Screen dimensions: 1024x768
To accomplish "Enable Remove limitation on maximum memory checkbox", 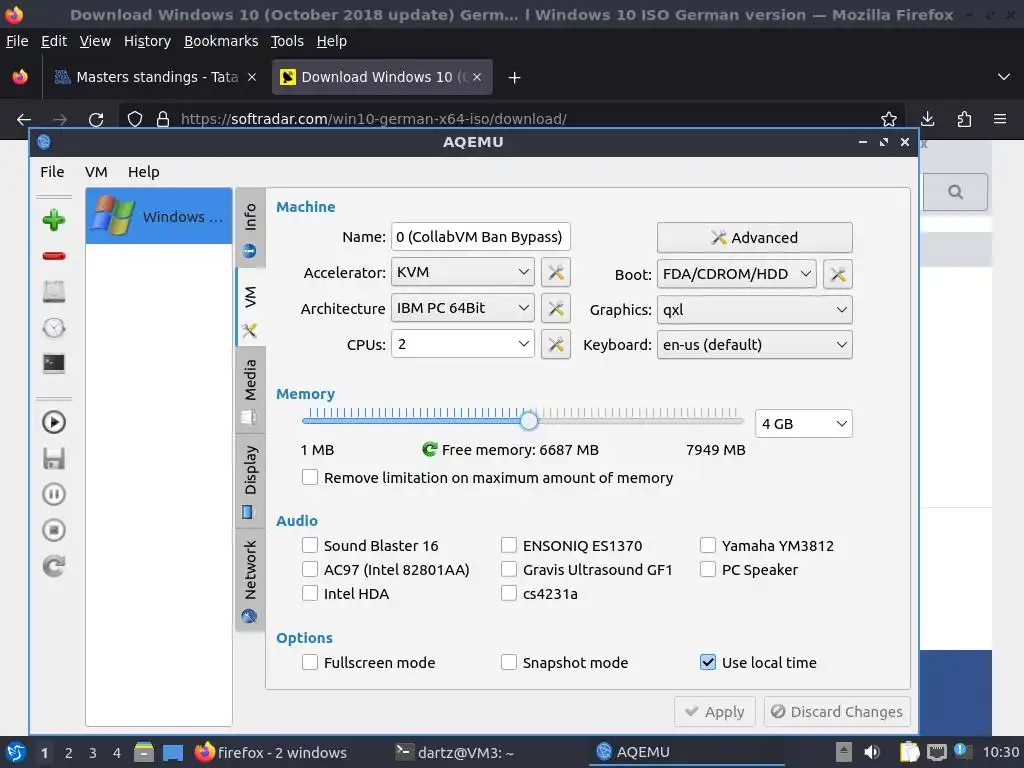I will point(310,477).
